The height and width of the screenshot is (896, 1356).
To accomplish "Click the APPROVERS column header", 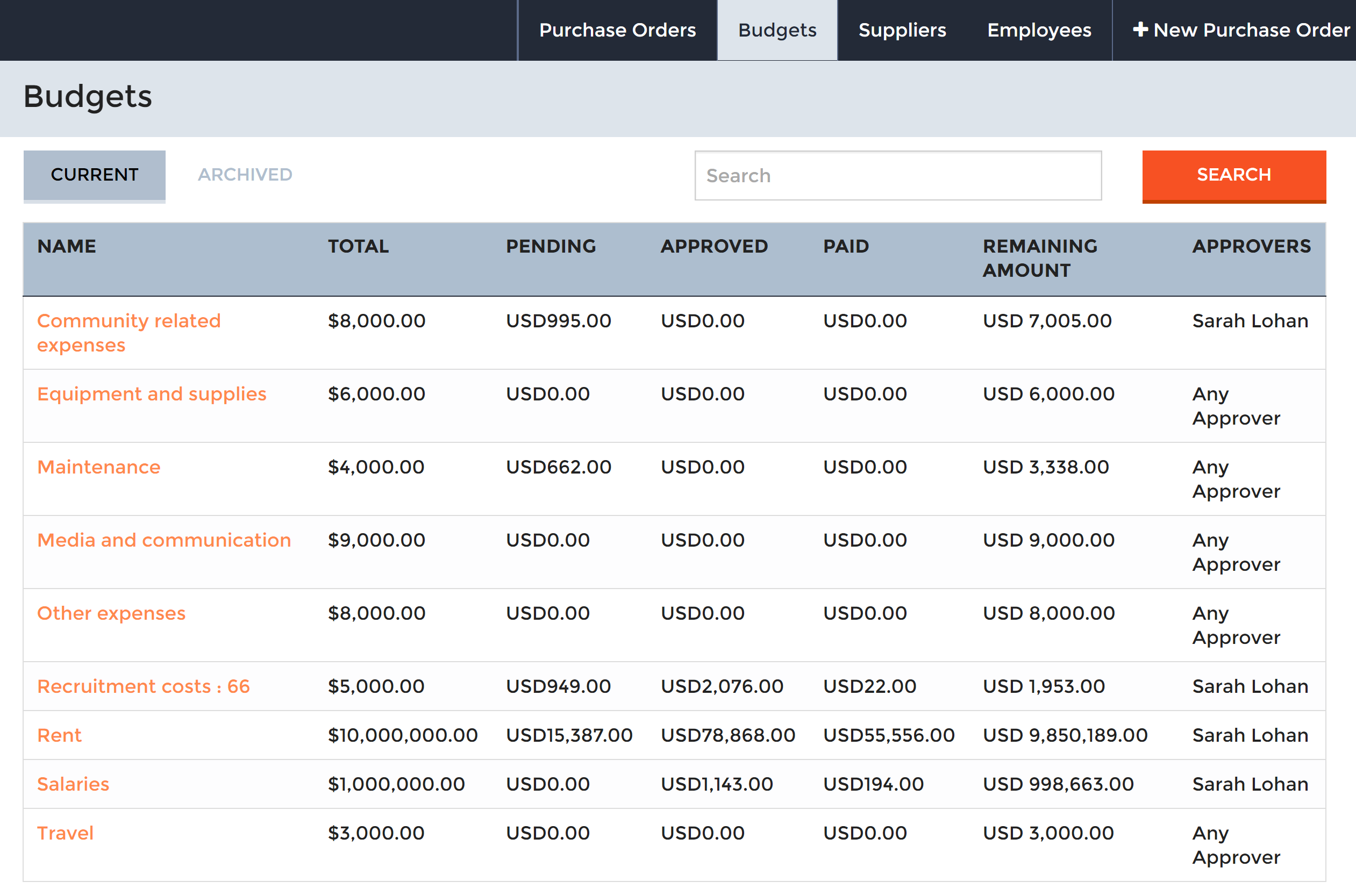I will [x=1251, y=246].
